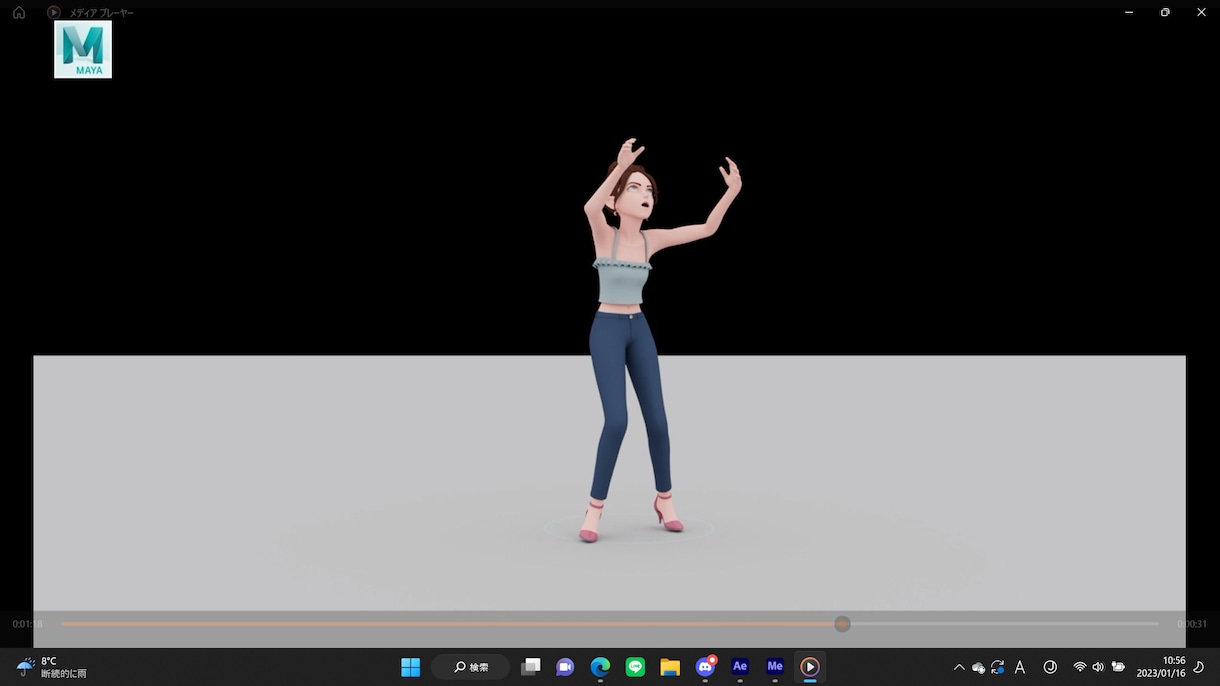
Task: Open the Windows Start menu
Action: coord(410,667)
